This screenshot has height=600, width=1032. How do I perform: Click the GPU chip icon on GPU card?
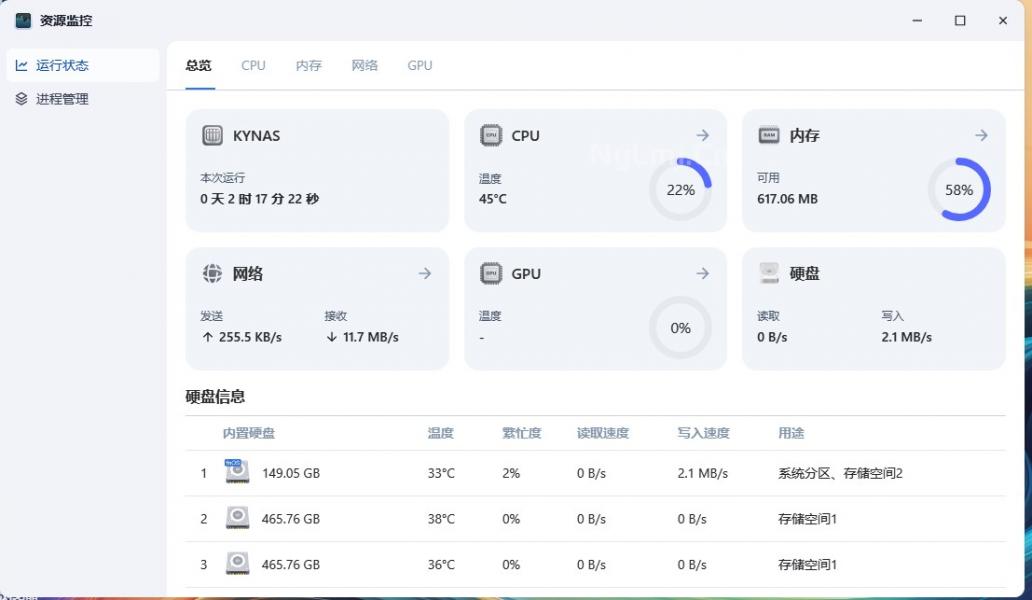pyautogui.click(x=490, y=273)
